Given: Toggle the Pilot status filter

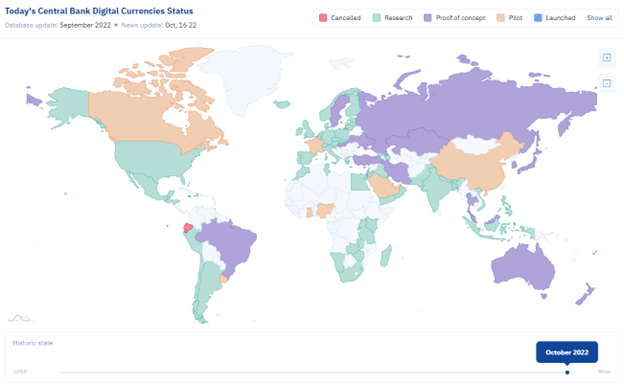Looking at the screenshot, I should click(x=510, y=18).
